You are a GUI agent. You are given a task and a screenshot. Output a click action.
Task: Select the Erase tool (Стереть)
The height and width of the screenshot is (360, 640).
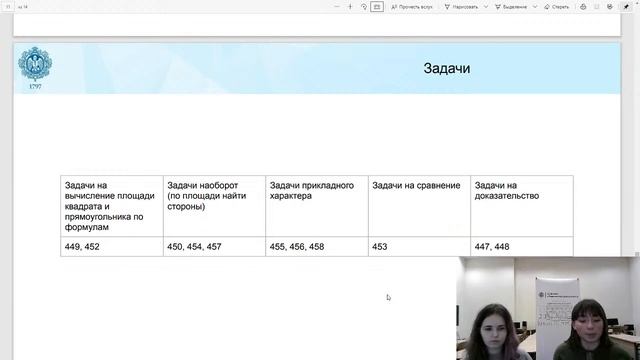[x=557, y=7]
